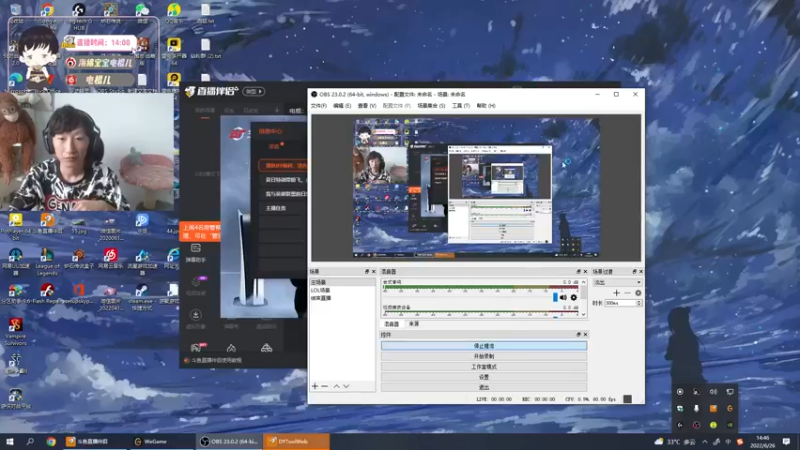This screenshot has width=800, height=450.
Task: Close the controls 控件 dock panel
Action: pos(585,335)
